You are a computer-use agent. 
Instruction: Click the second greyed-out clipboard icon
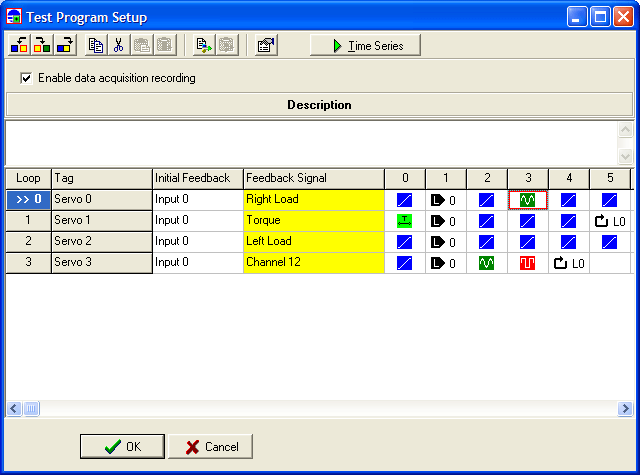(165, 45)
